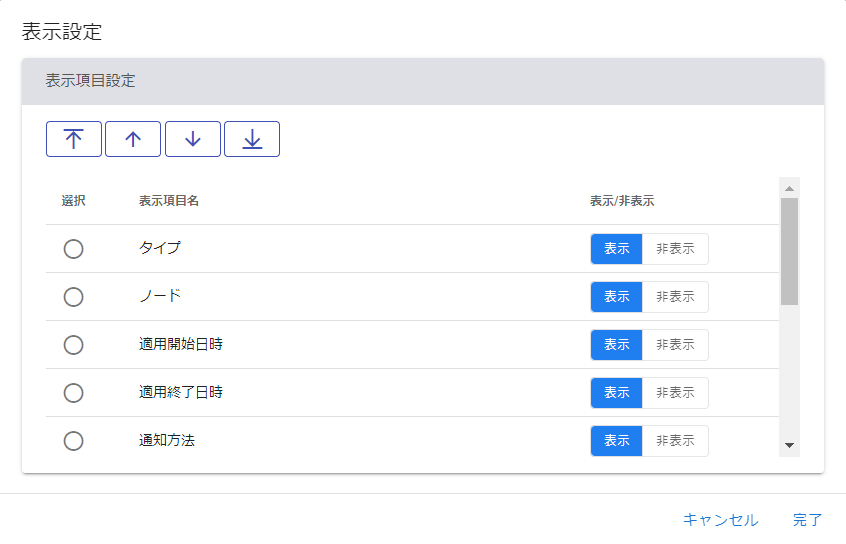Choose the 適用開始日時 radio button

pos(73,345)
